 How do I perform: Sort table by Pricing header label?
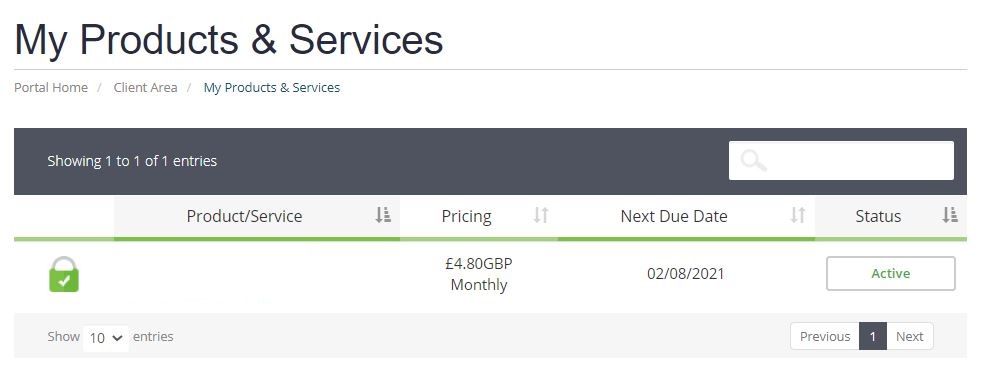(466, 216)
